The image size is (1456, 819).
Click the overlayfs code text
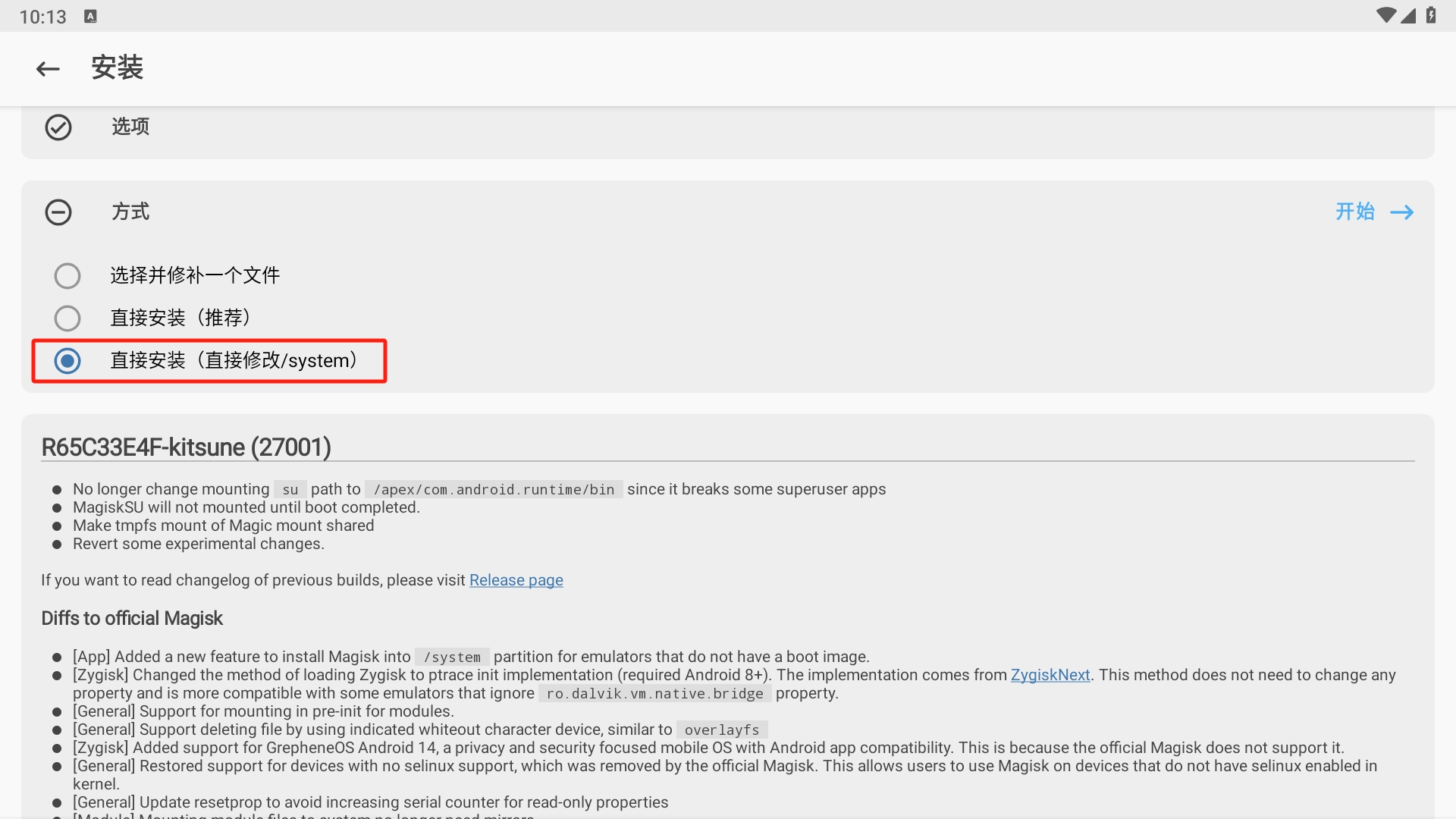(x=721, y=730)
